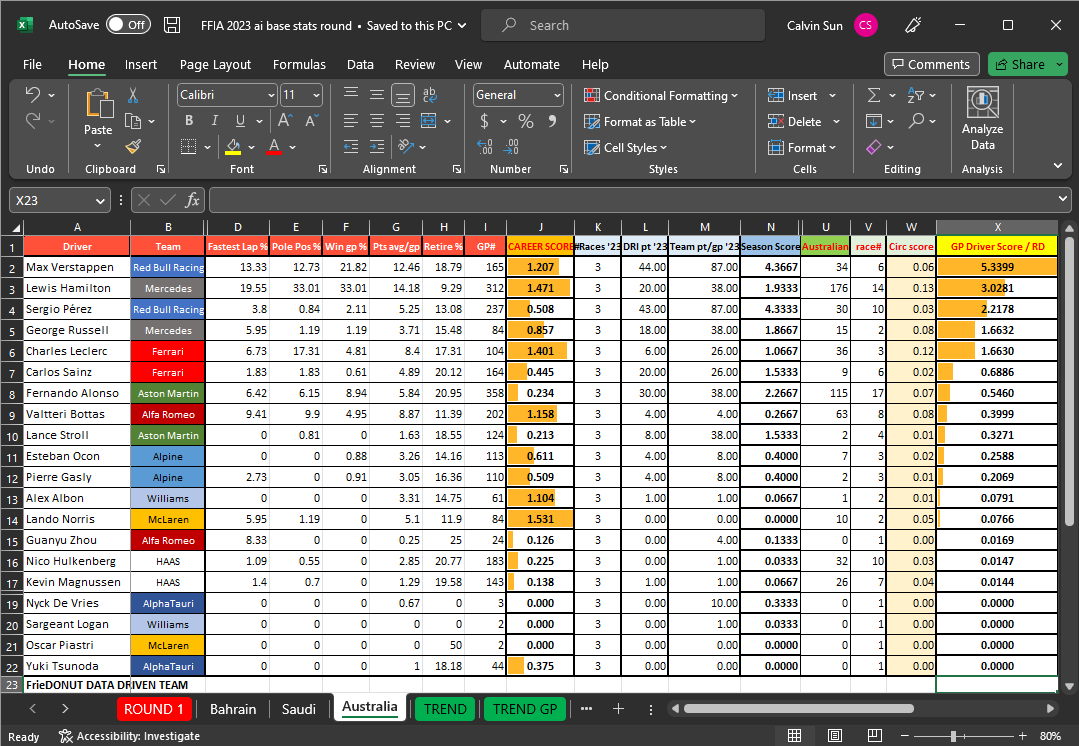The height and width of the screenshot is (746, 1079).
Task: Switch to the Formulas ribbon tab
Action: (299, 65)
